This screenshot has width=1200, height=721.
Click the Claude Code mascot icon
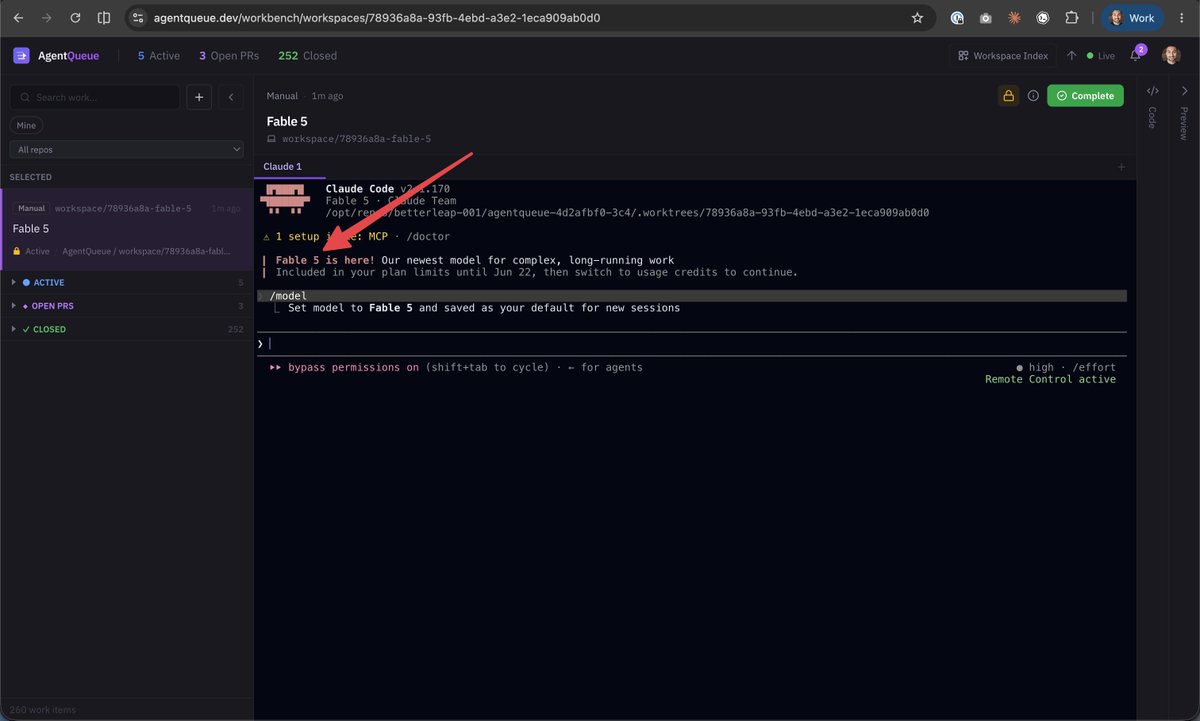coord(286,199)
